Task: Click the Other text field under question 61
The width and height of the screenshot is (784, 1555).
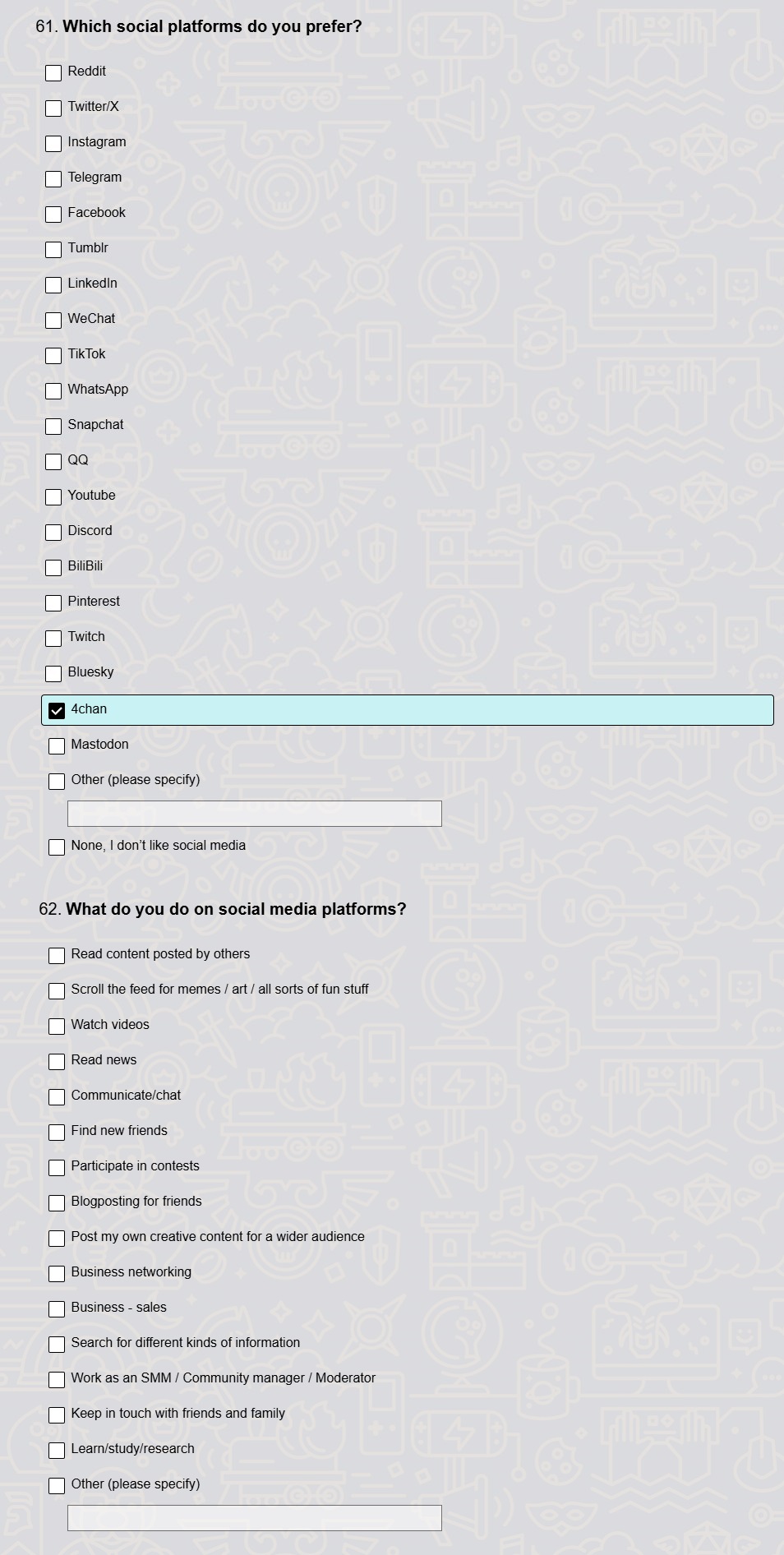Action: click(x=255, y=814)
